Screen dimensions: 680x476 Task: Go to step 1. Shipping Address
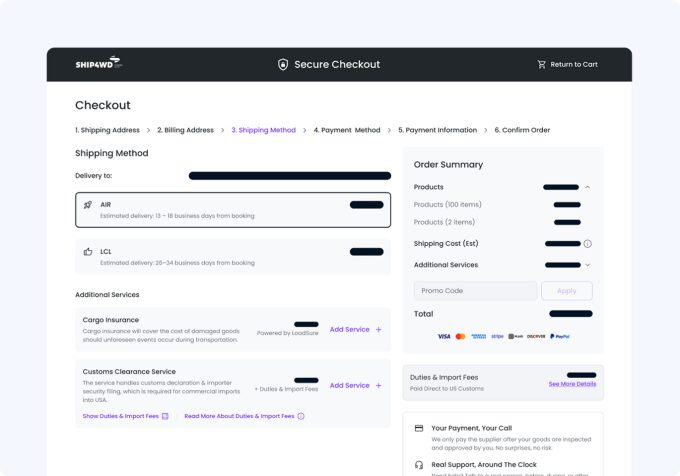(107, 130)
